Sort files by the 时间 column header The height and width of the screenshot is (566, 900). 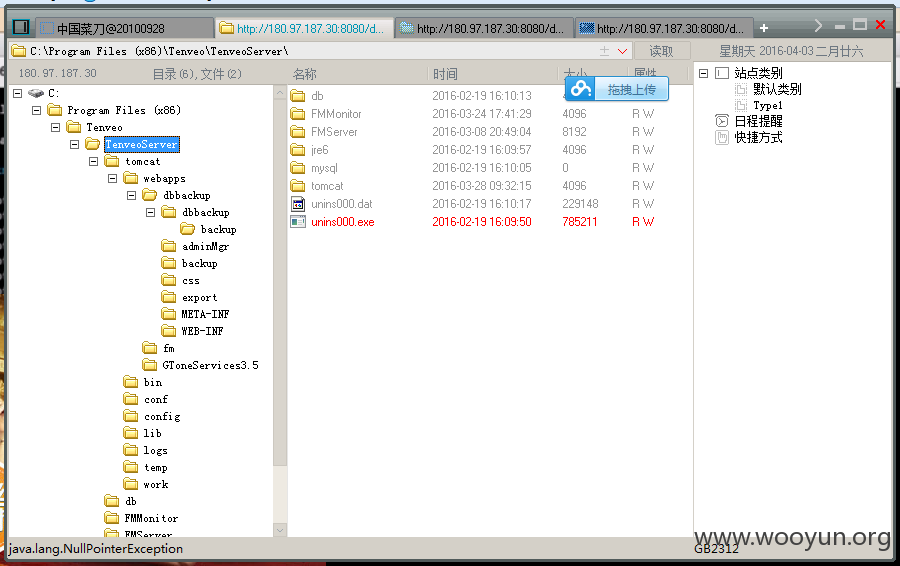point(445,74)
